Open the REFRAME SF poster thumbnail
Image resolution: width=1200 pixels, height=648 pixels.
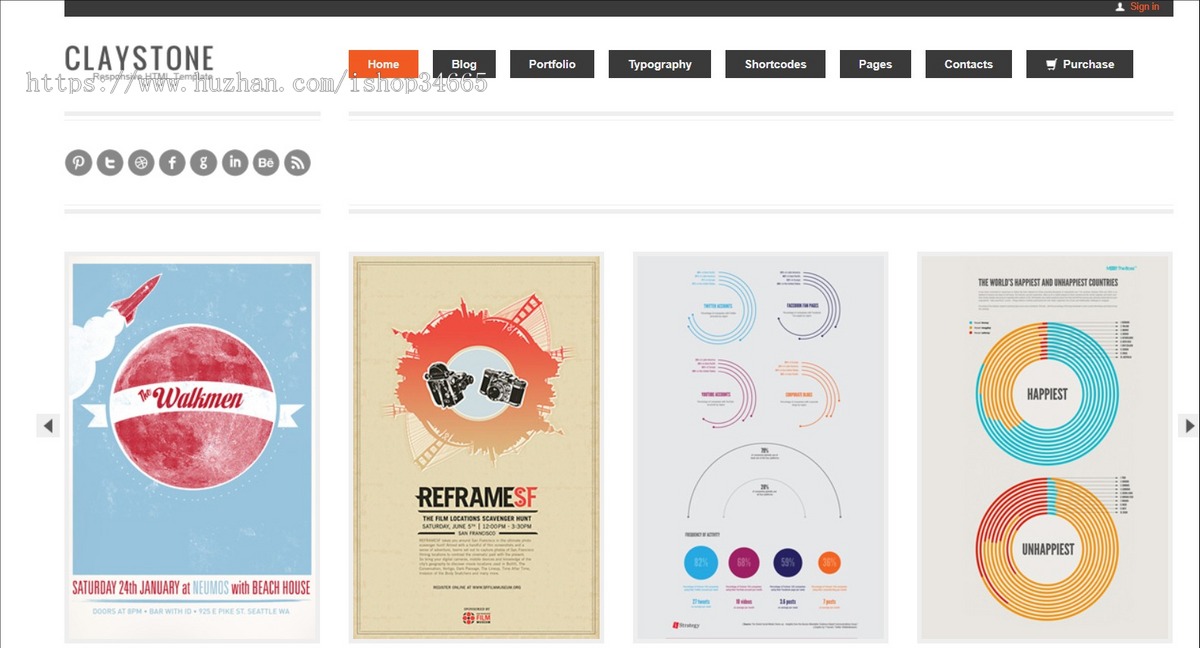(x=476, y=447)
